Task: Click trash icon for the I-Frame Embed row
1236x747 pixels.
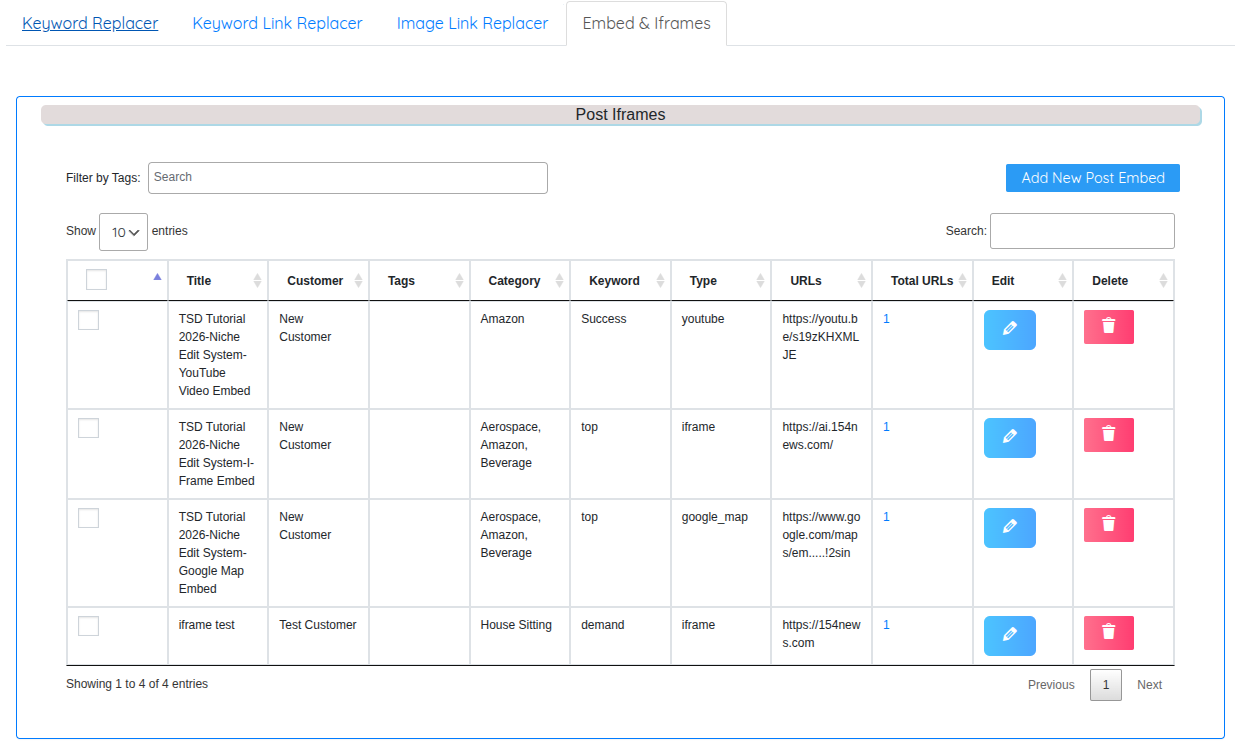Action: point(1108,435)
